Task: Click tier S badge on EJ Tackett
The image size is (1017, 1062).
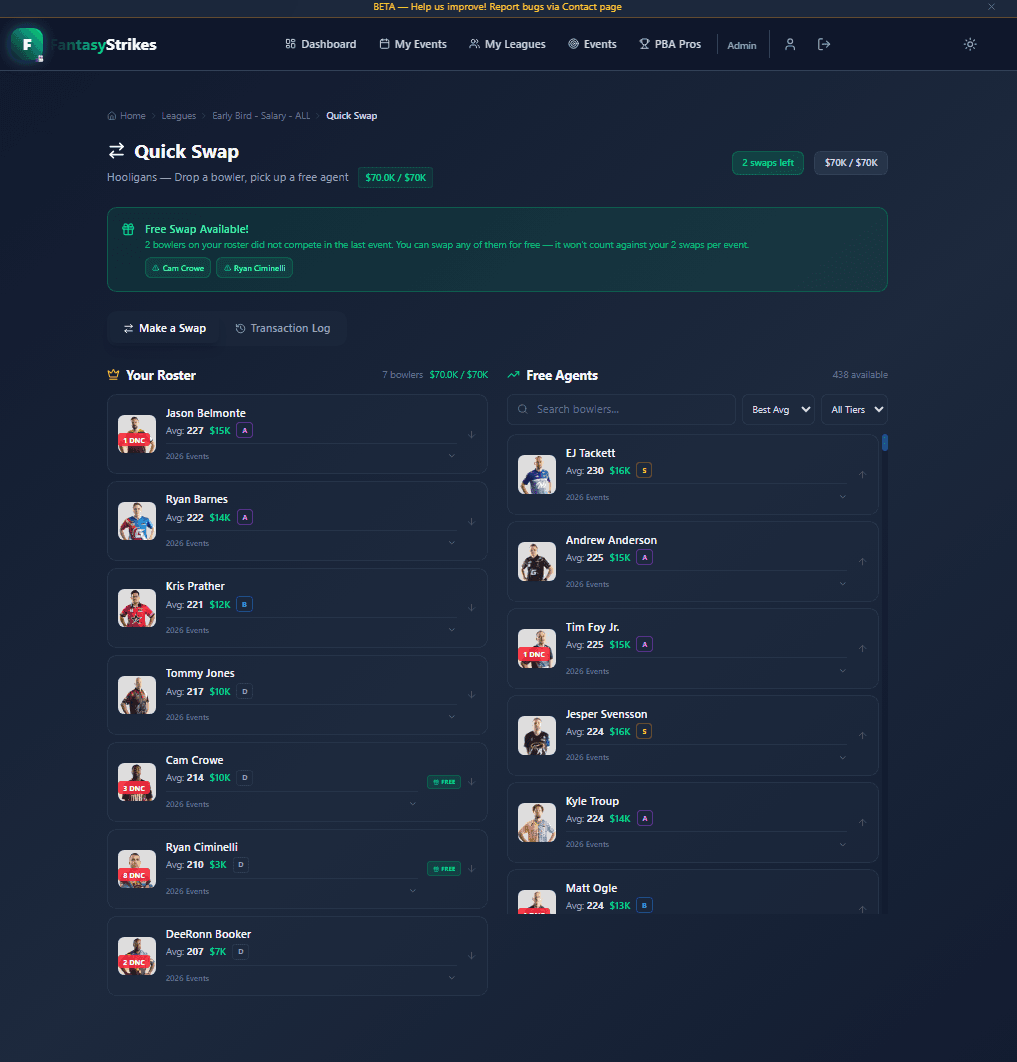Action: tap(644, 470)
